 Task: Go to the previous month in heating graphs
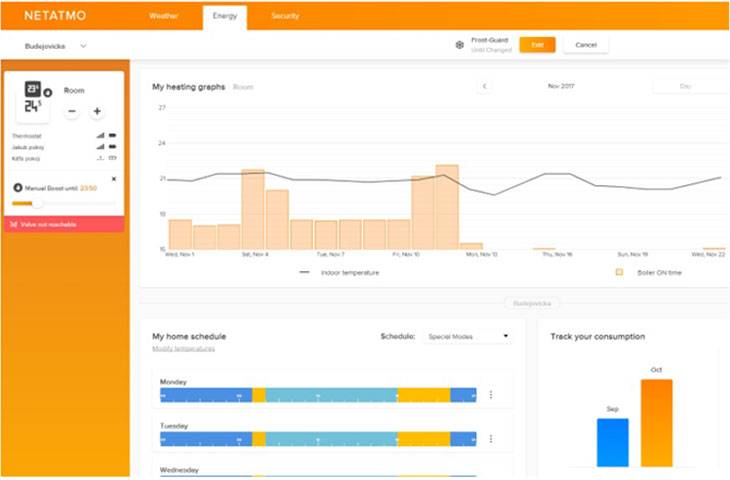pyautogui.click(x=485, y=87)
